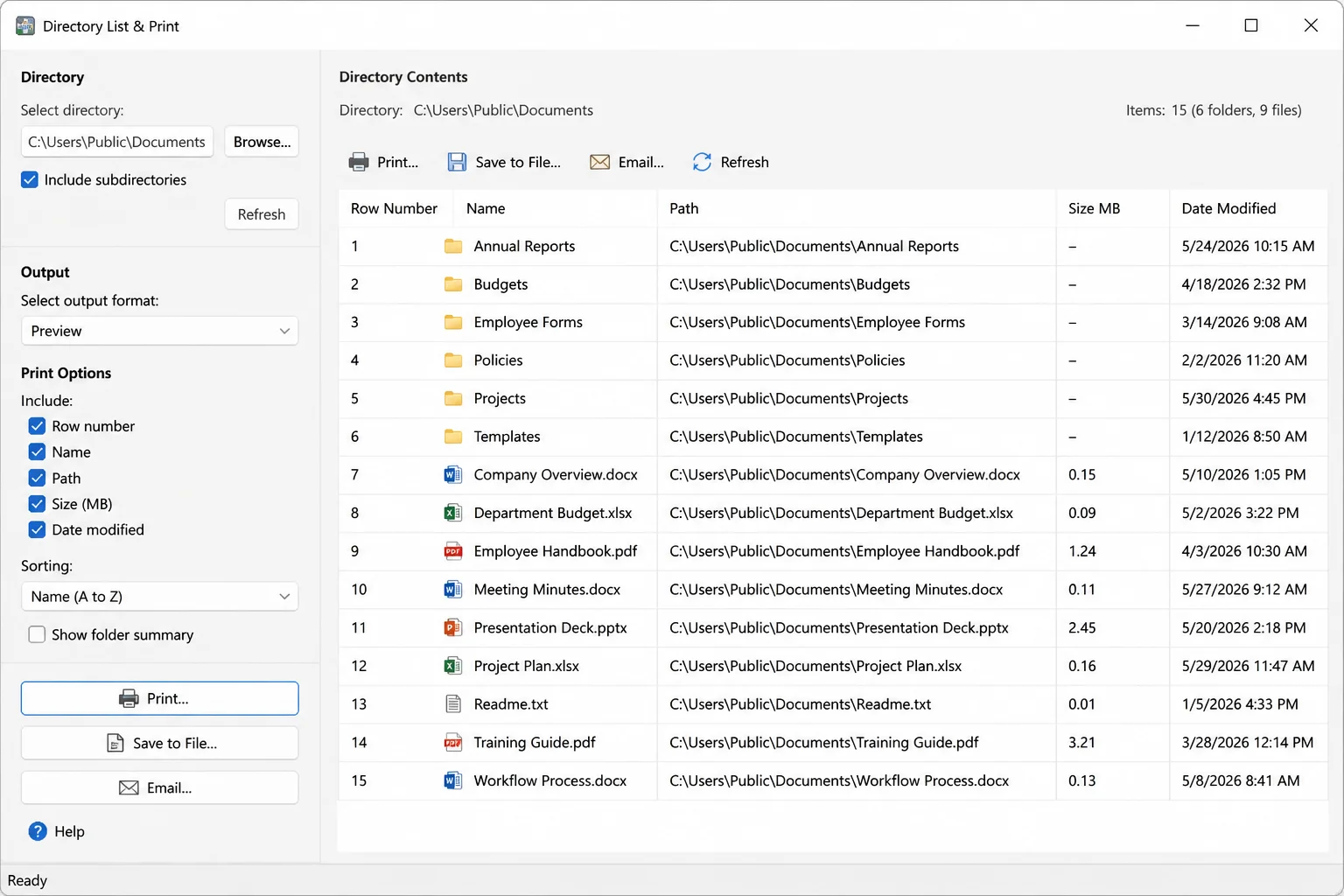Click the Workflow Process.docx file name
Viewport: 1344px width, 896px height.
click(550, 780)
